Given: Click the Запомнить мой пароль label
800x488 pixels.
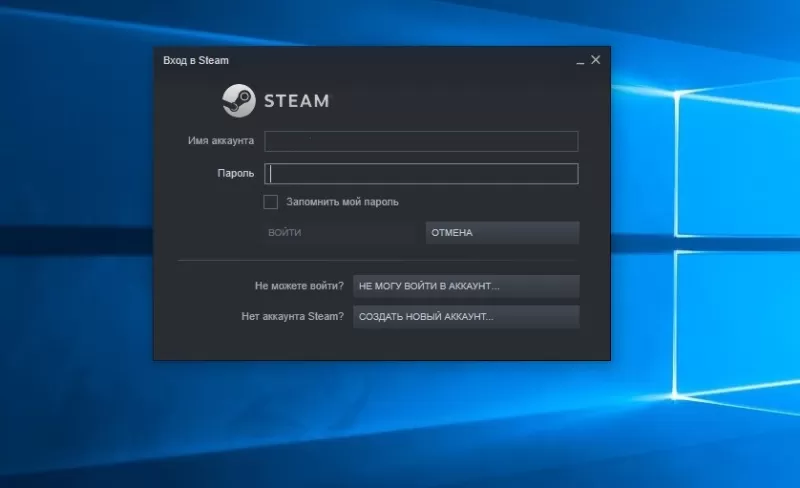Looking at the screenshot, I should tap(342, 202).
